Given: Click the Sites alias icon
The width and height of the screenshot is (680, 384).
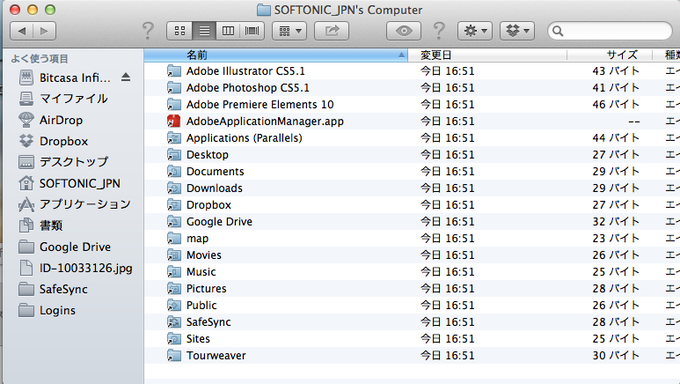Looking at the screenshot, I should [x=174, y=339].
